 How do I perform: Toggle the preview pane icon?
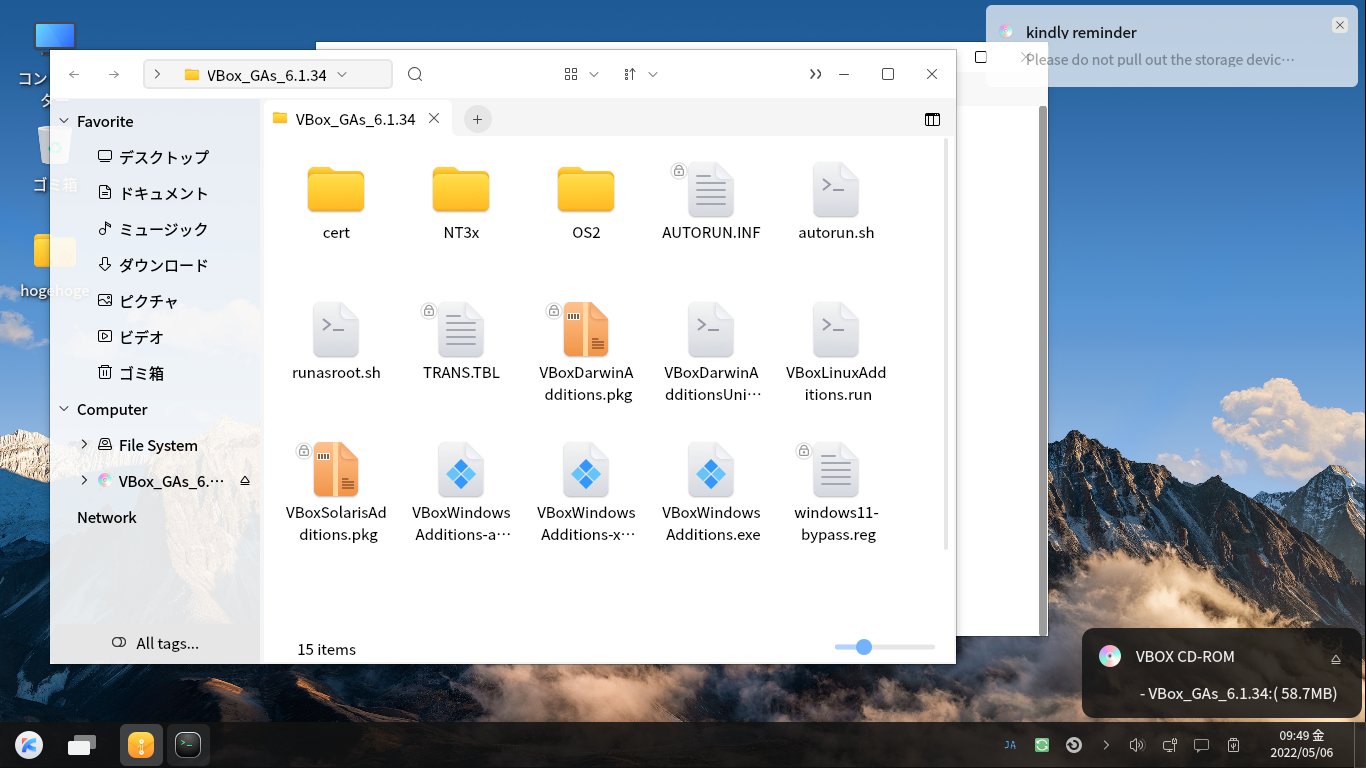[932, 119]
